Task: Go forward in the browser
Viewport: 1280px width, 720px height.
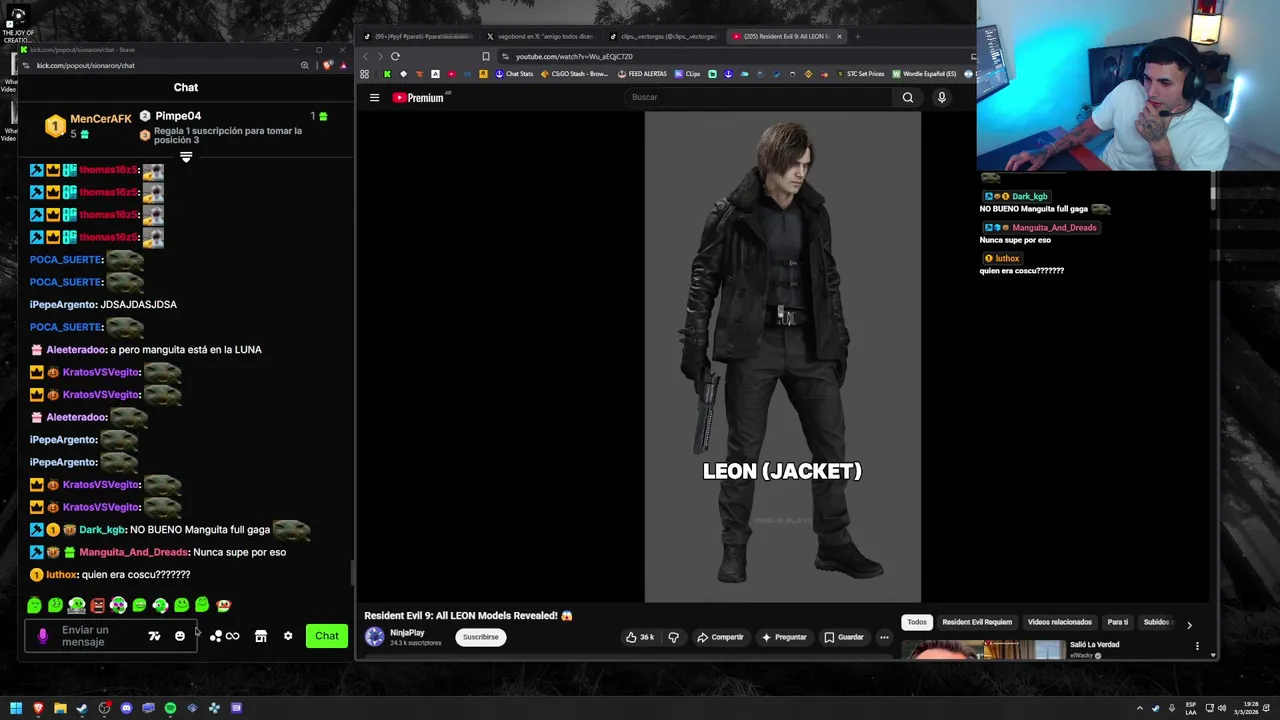Action: (x=380, y=56)
